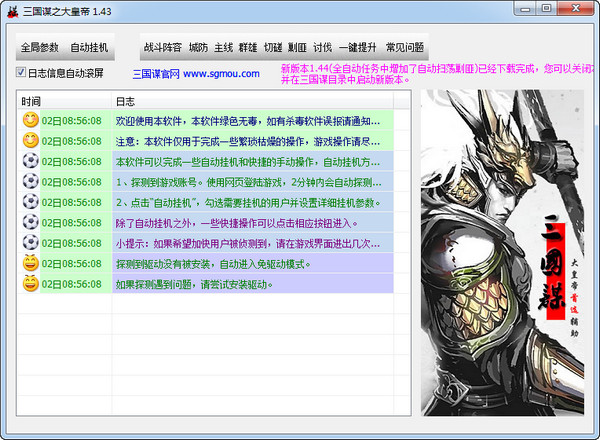Maximize the 三国谋之大皇帝 window
This screenshot has height=440, width=600.
546,8
